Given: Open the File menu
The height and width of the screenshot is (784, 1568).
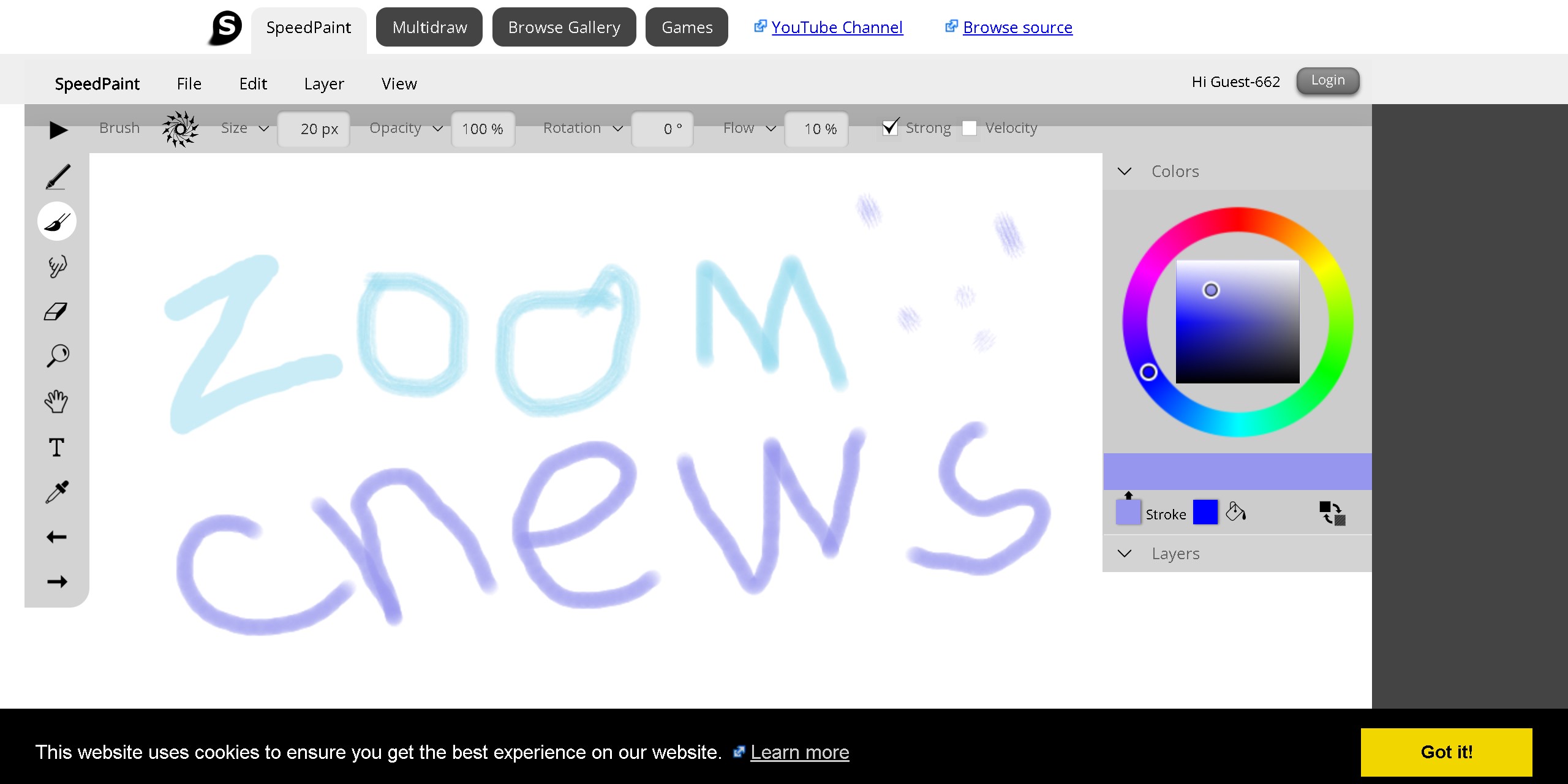Looking at the screenshot, I should pos(189,83).
